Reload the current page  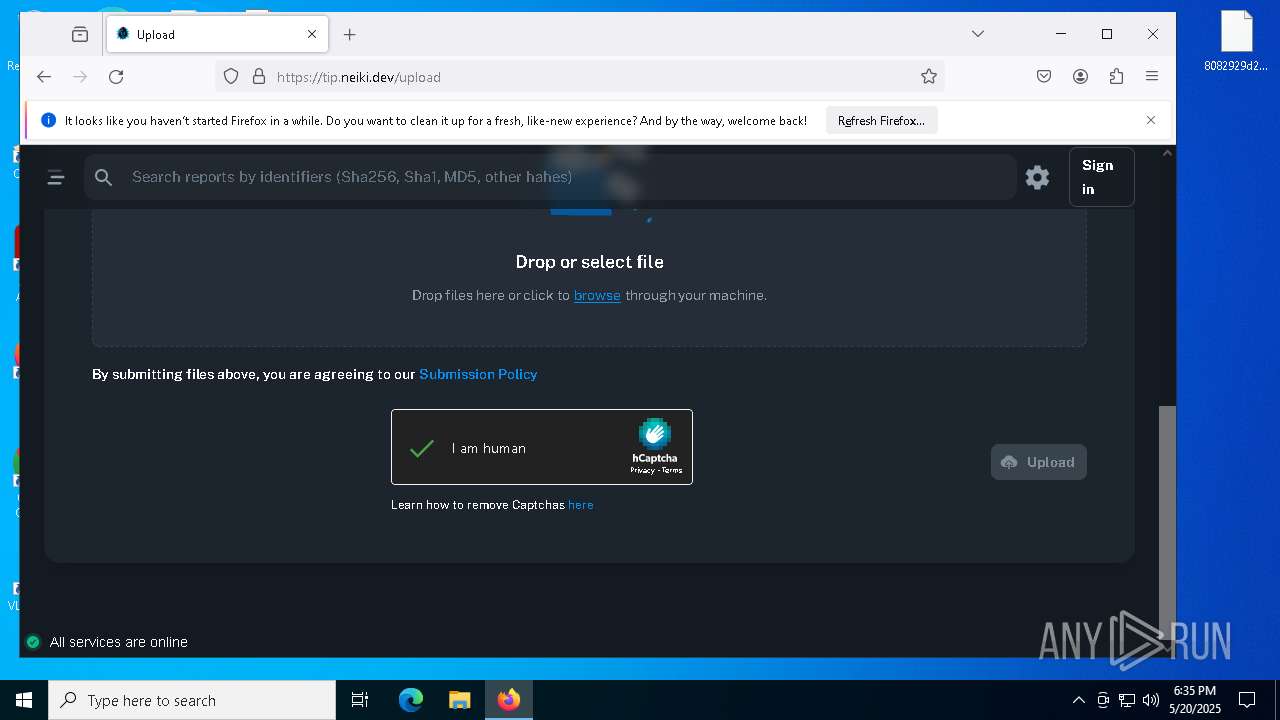(116, 77)
